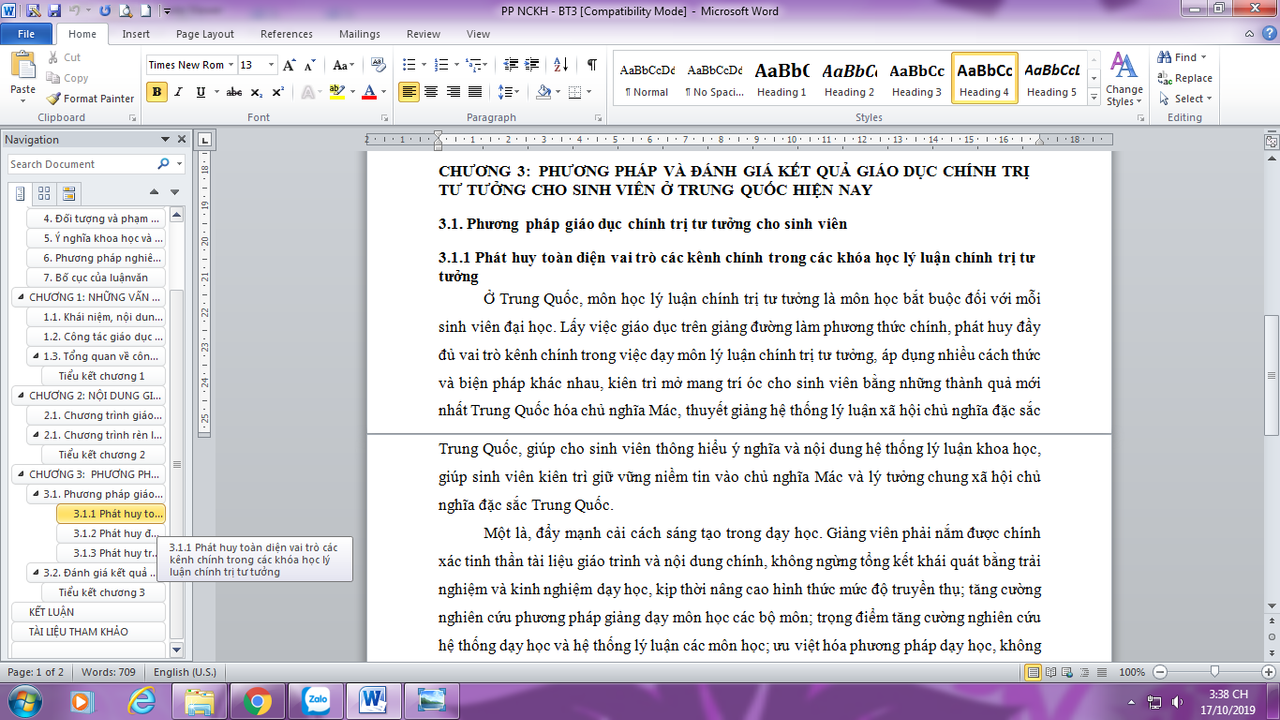Image resolution: width=1280 pixels, height=720 pixels.
Task: Toggle Align Text Right
Action: [x=453, y=92]
